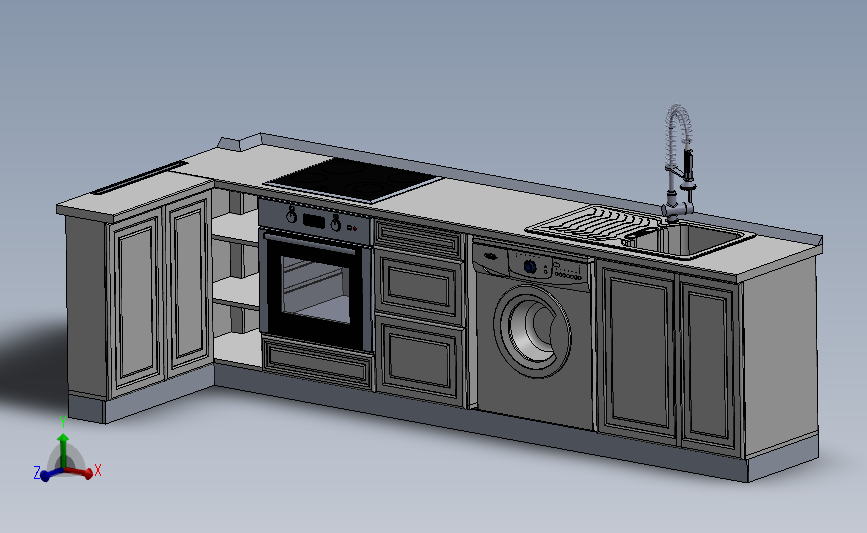Select the left oven control knob
Viewport: 867px width, 533px height.
pyautogui.click(x=291, y=215)
